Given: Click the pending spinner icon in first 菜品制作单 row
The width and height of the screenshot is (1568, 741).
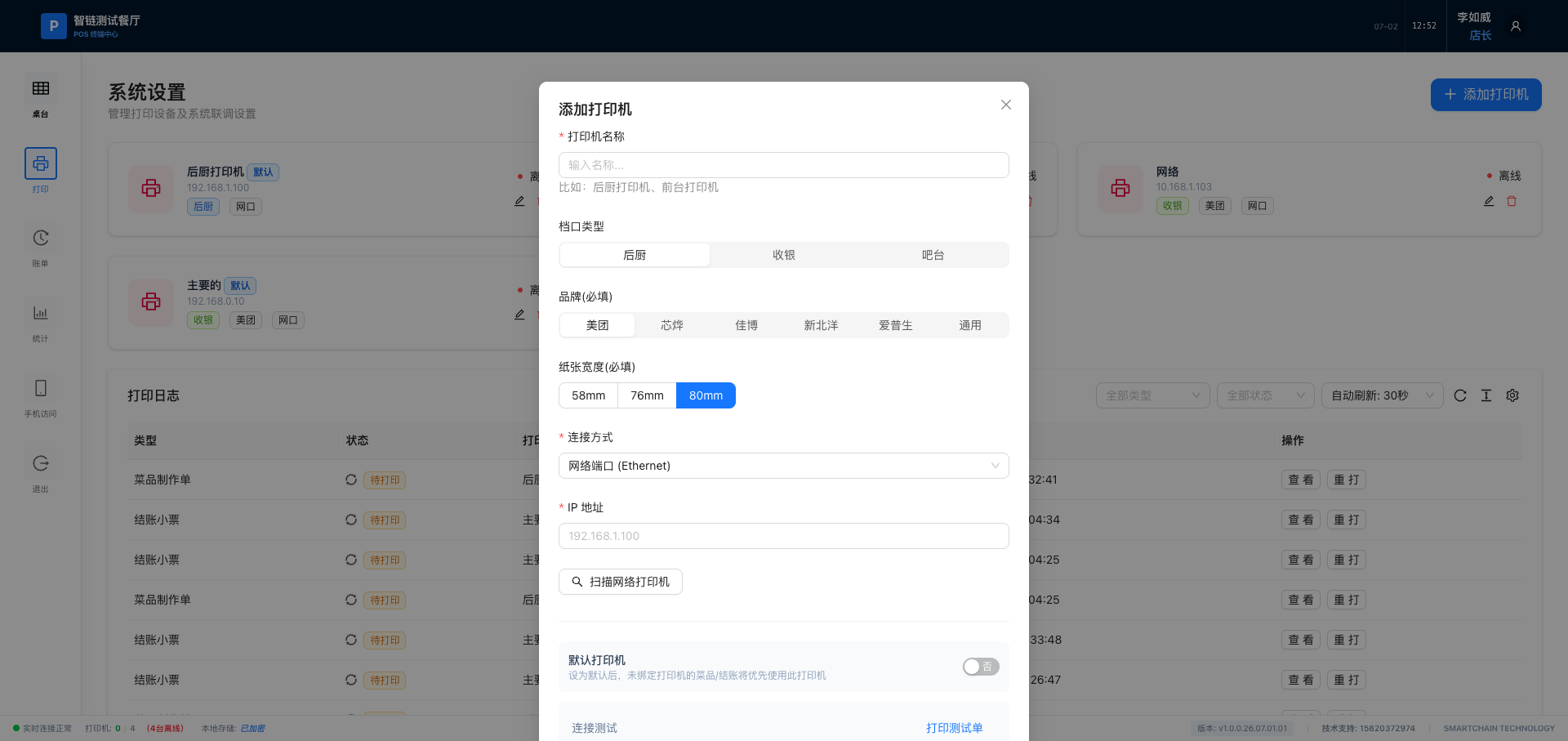Looking at the screenshot, I should coord(351,480).
